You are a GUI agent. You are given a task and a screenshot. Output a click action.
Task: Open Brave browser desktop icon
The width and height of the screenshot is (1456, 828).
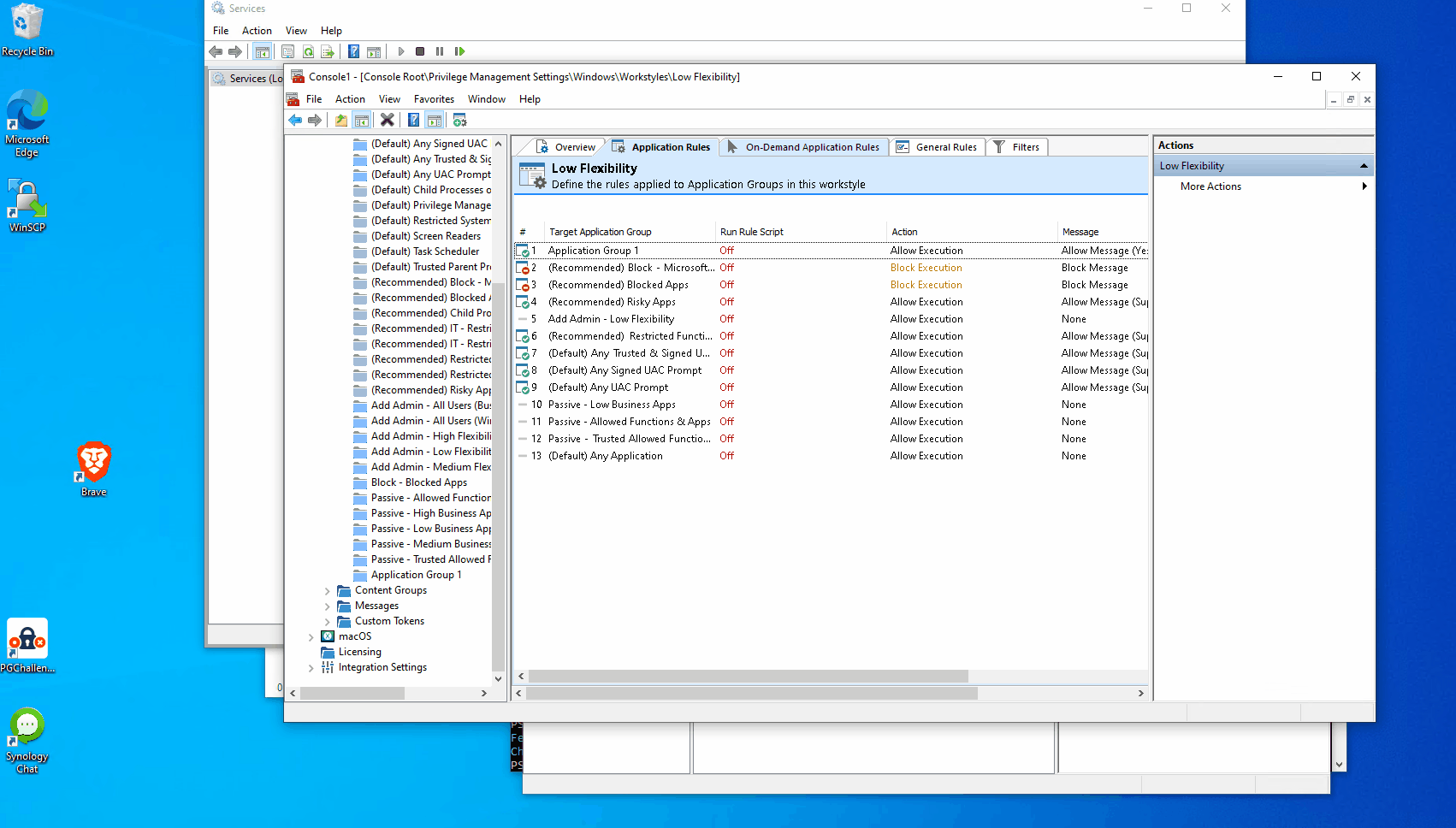click(94, 469)
